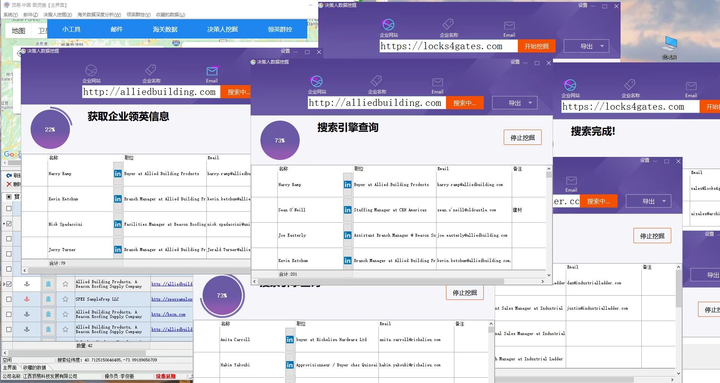This screenshot has width=720, height=383.
Task: Select 企业名称 tag icon in 搜索引擎查询 window
Action: (x=377, y=81)
